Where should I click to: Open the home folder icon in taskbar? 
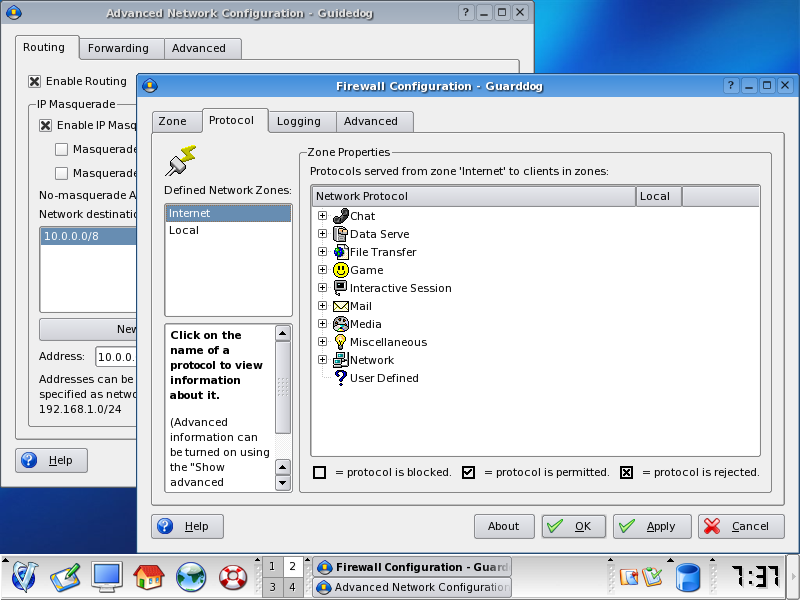(x=148, y=576)
